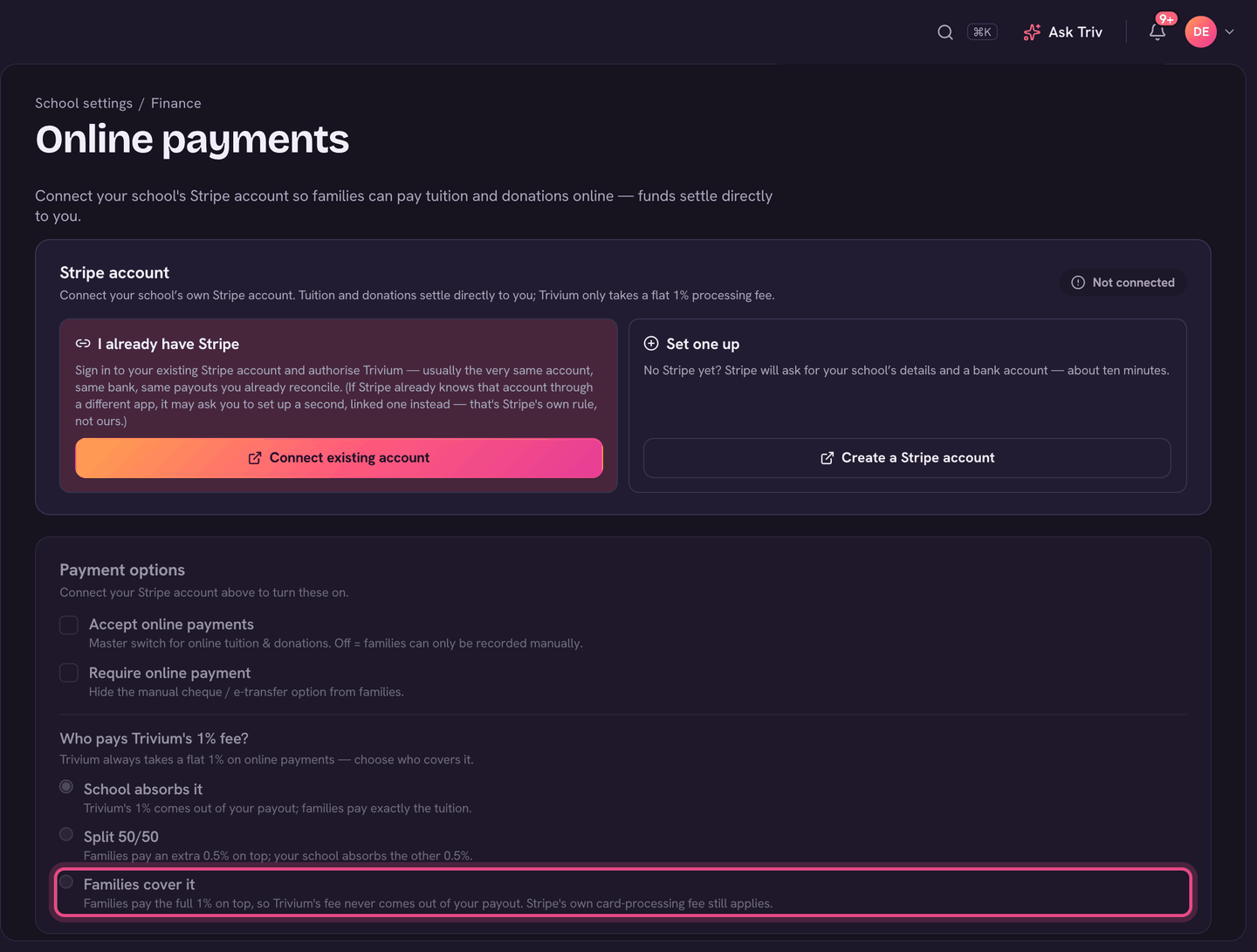
Task: Click Create a Stripe account button
Action: tap(907, 458)
